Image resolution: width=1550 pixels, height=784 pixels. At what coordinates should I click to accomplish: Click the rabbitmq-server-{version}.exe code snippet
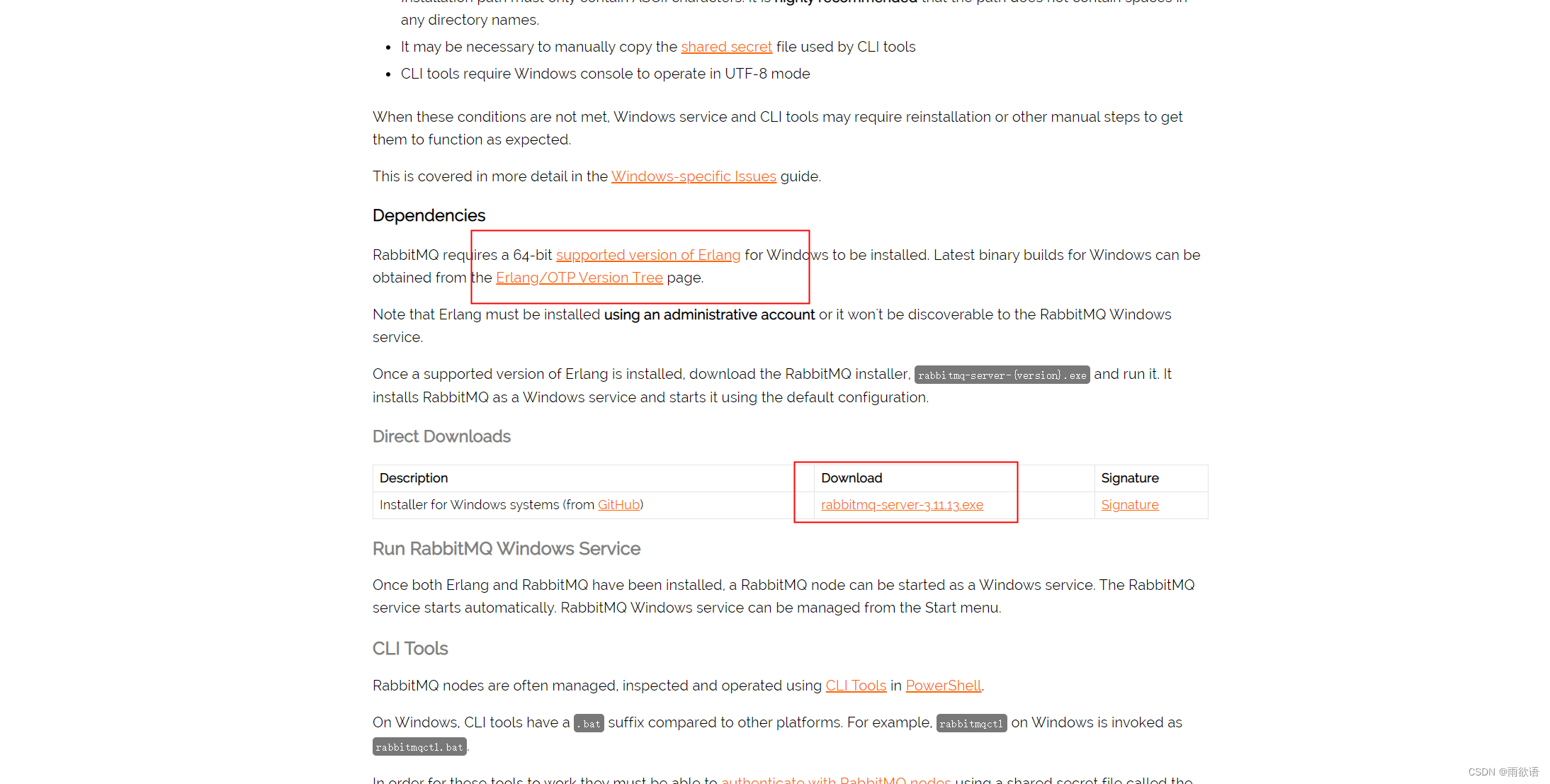[1002, 375]
